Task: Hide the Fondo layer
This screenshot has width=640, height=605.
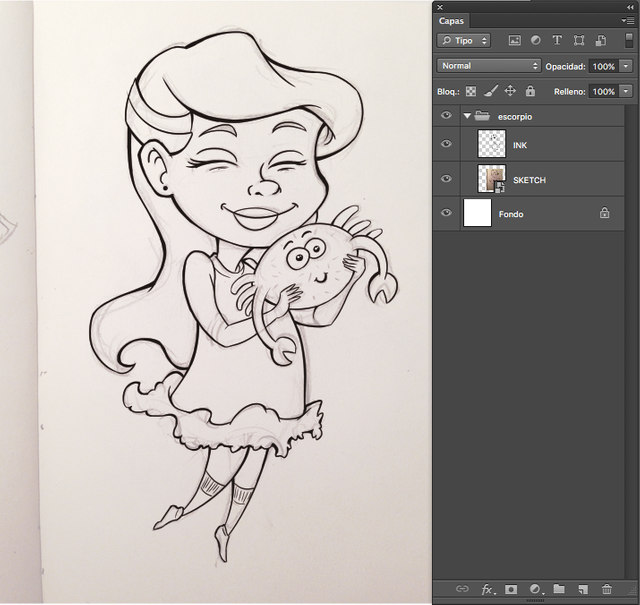Action: click(446, 213)
